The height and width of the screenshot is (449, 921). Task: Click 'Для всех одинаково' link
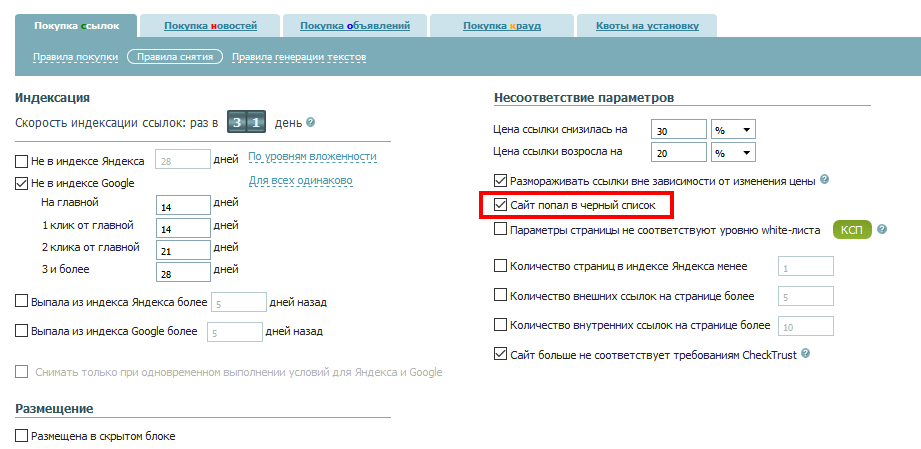301,180
